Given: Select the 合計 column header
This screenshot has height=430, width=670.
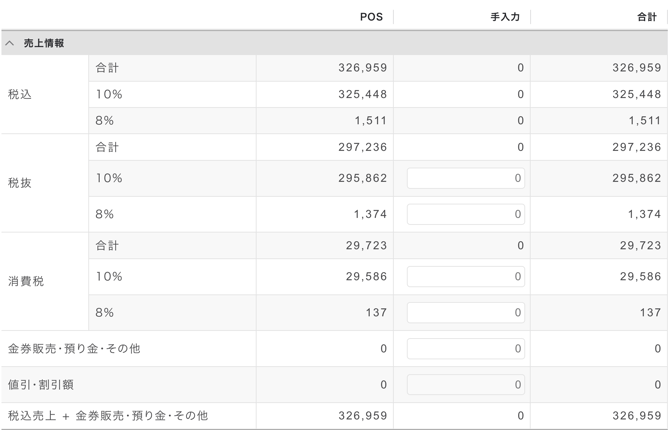Looking at the screenshot, I should pos(646,17).
